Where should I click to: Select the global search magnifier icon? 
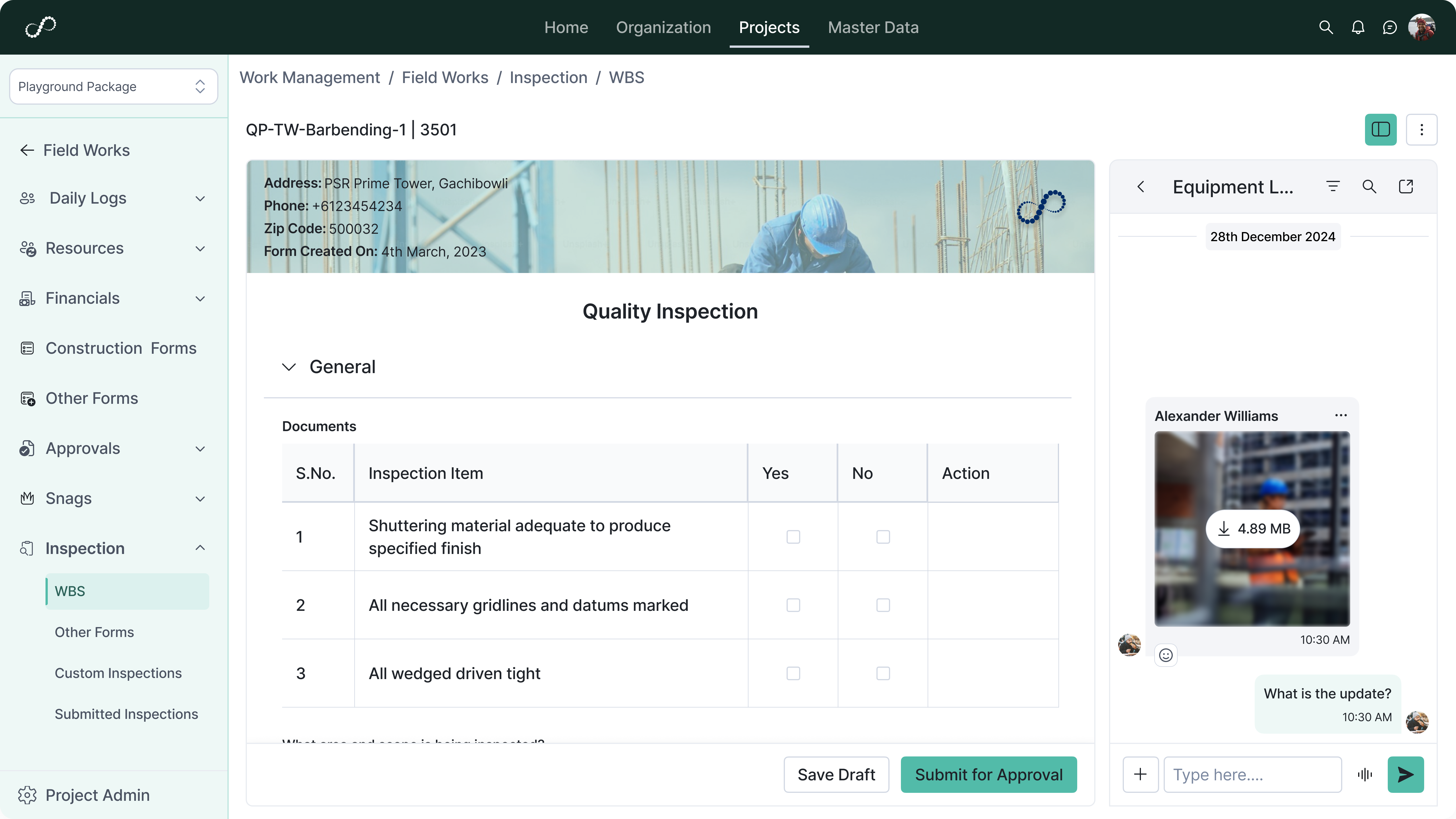[1325, 27]
